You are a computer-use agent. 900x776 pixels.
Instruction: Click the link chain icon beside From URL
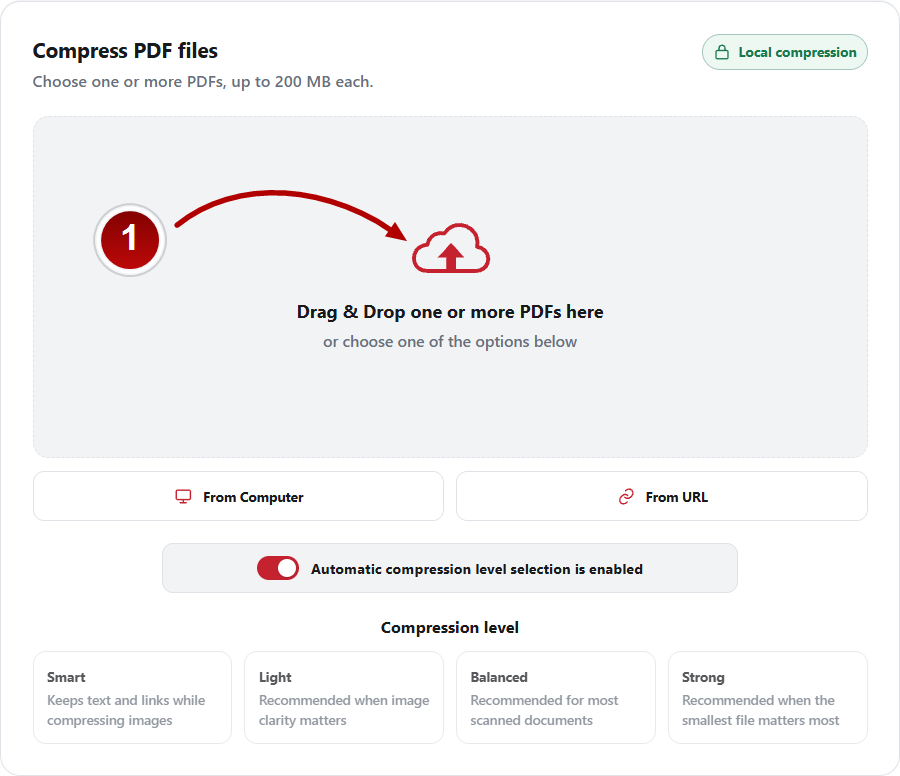tap(626, 496)
